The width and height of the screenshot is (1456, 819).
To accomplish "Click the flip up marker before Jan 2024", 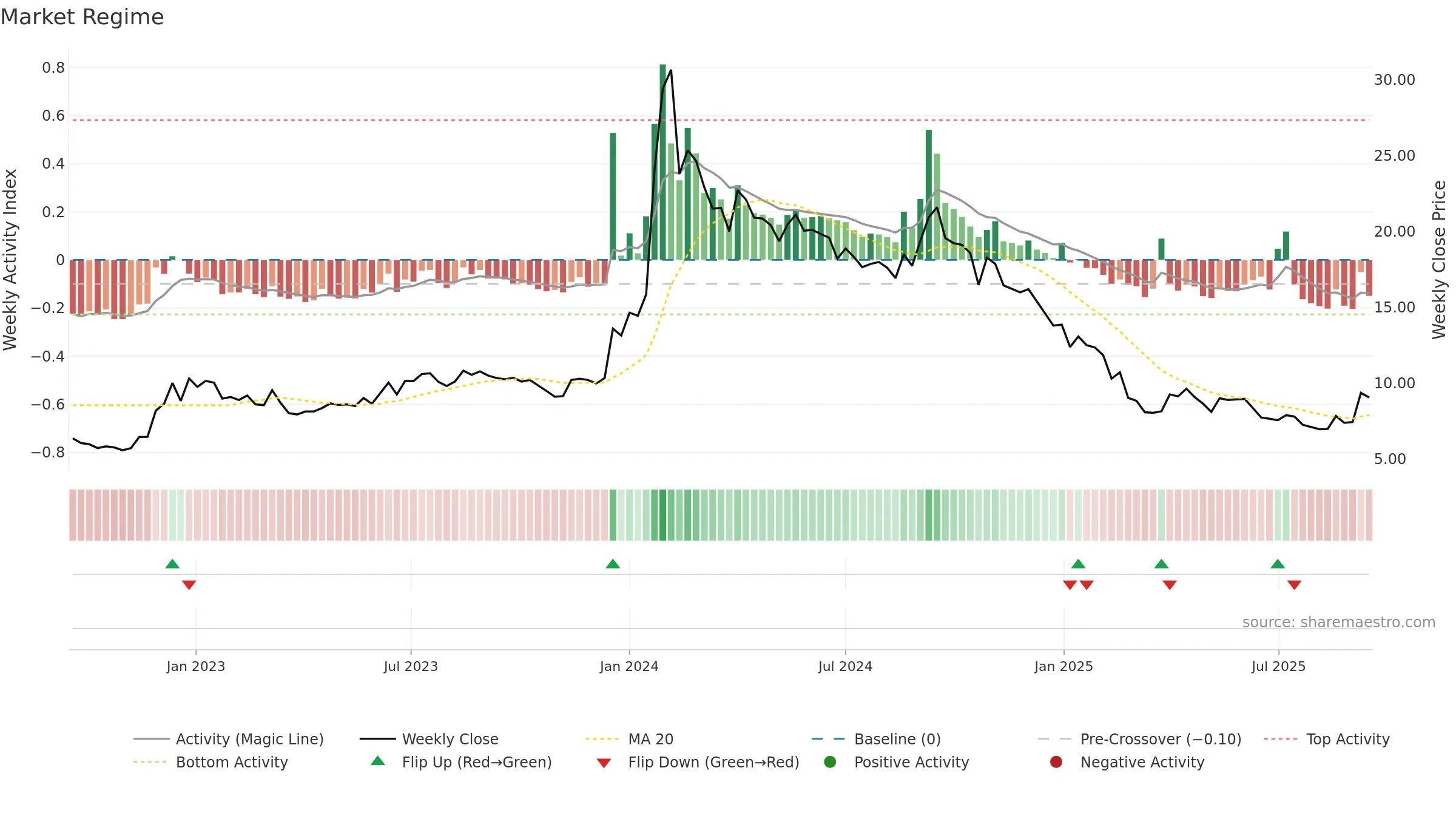I will click(613, 564).
